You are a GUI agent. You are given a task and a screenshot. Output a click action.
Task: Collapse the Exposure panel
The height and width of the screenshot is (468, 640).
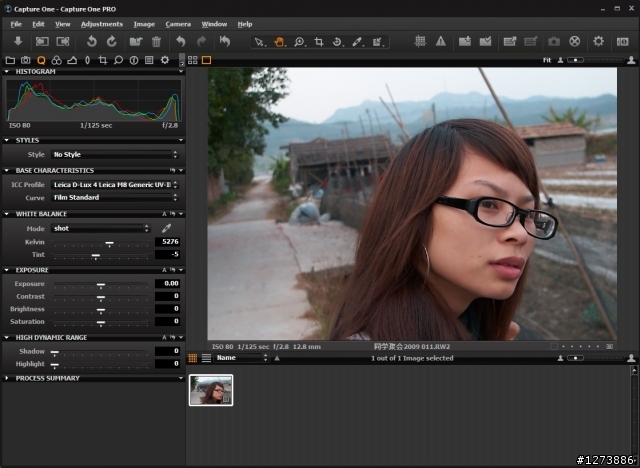pos(7,270)
